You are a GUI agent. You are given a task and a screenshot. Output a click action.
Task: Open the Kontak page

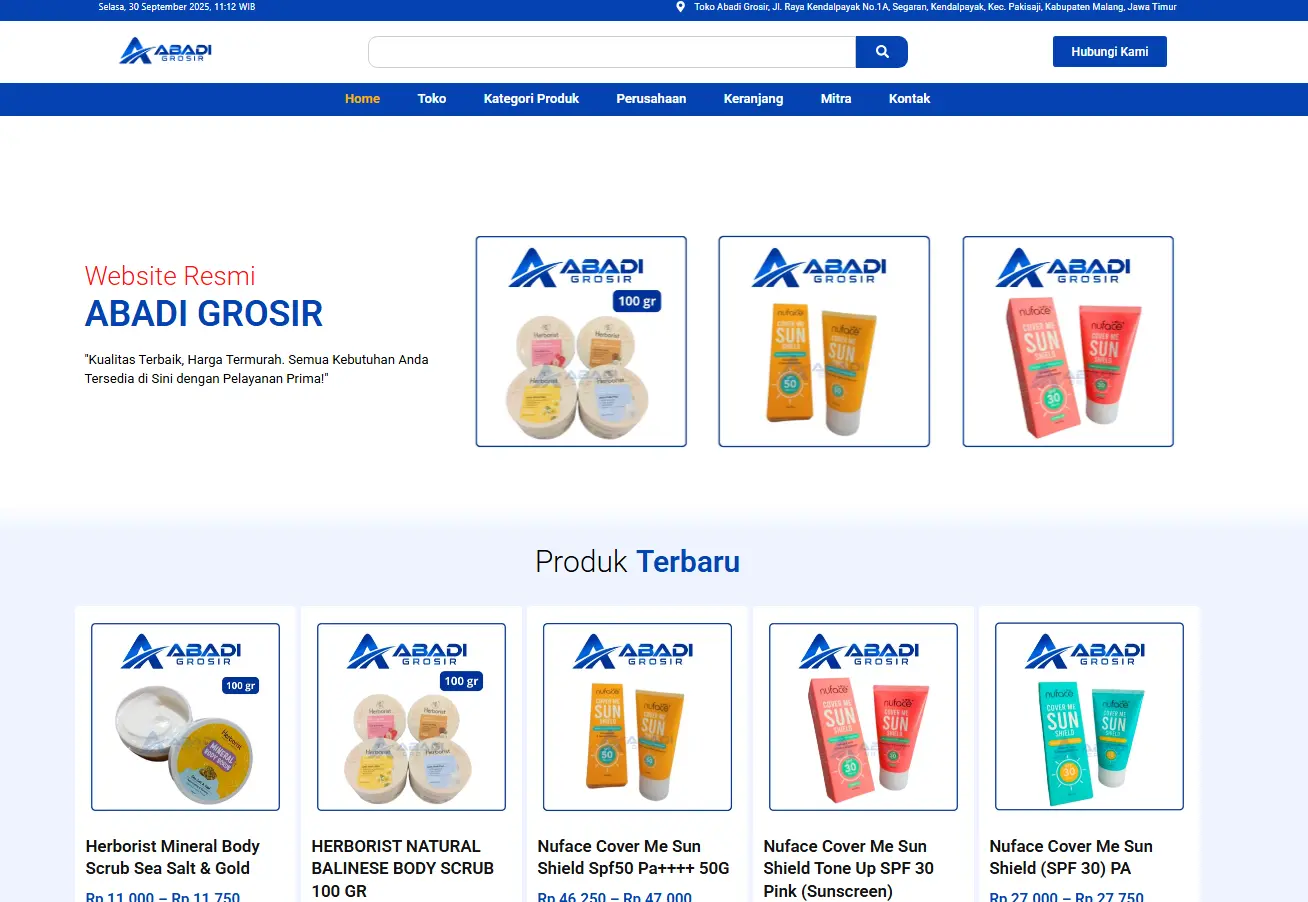click(x=909, y=99)
